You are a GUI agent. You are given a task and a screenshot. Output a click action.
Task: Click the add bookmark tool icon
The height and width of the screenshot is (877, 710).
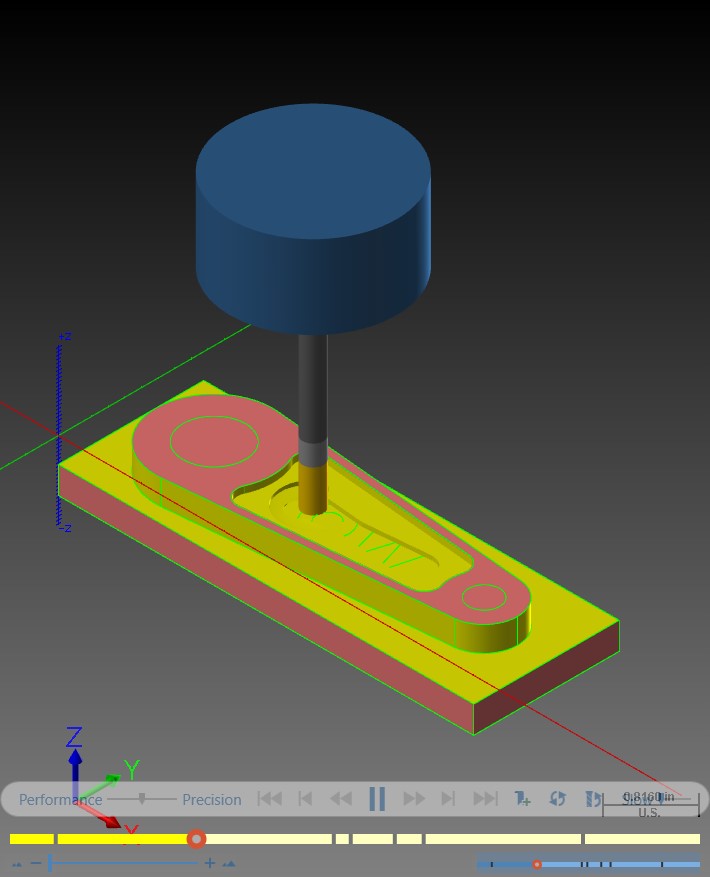[522, 799]
